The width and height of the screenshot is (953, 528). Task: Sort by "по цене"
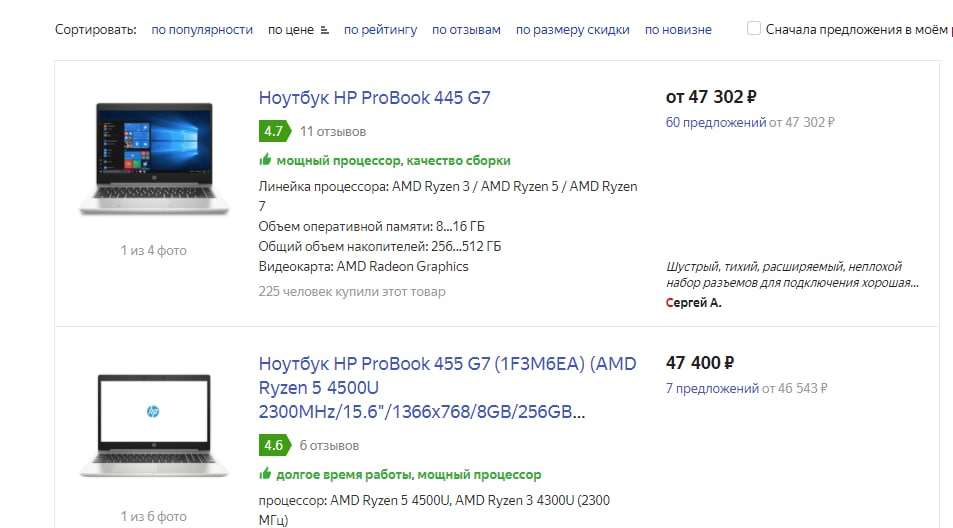(290, 30)
